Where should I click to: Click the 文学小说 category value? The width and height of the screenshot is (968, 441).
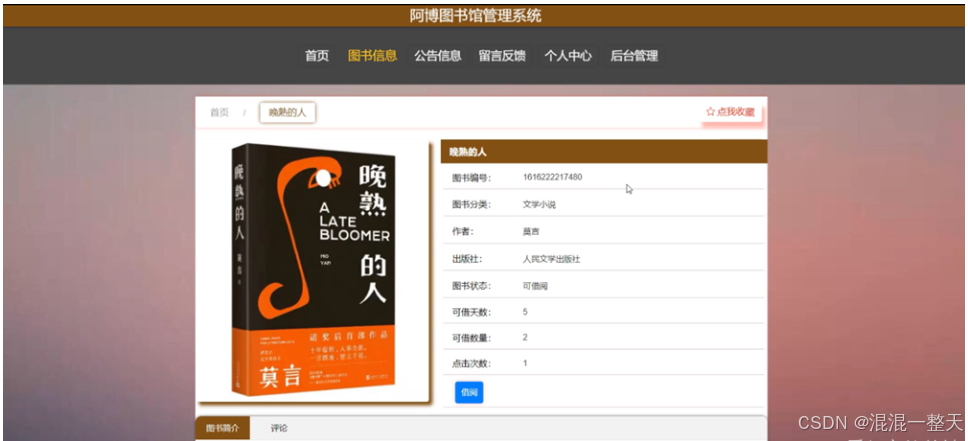pos(539,204)
